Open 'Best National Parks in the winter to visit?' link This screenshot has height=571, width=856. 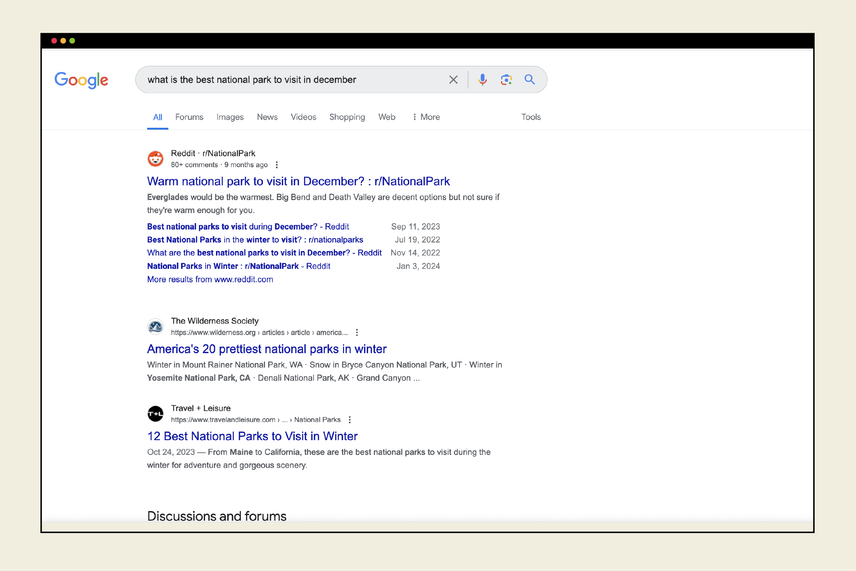tap(255, 240)
